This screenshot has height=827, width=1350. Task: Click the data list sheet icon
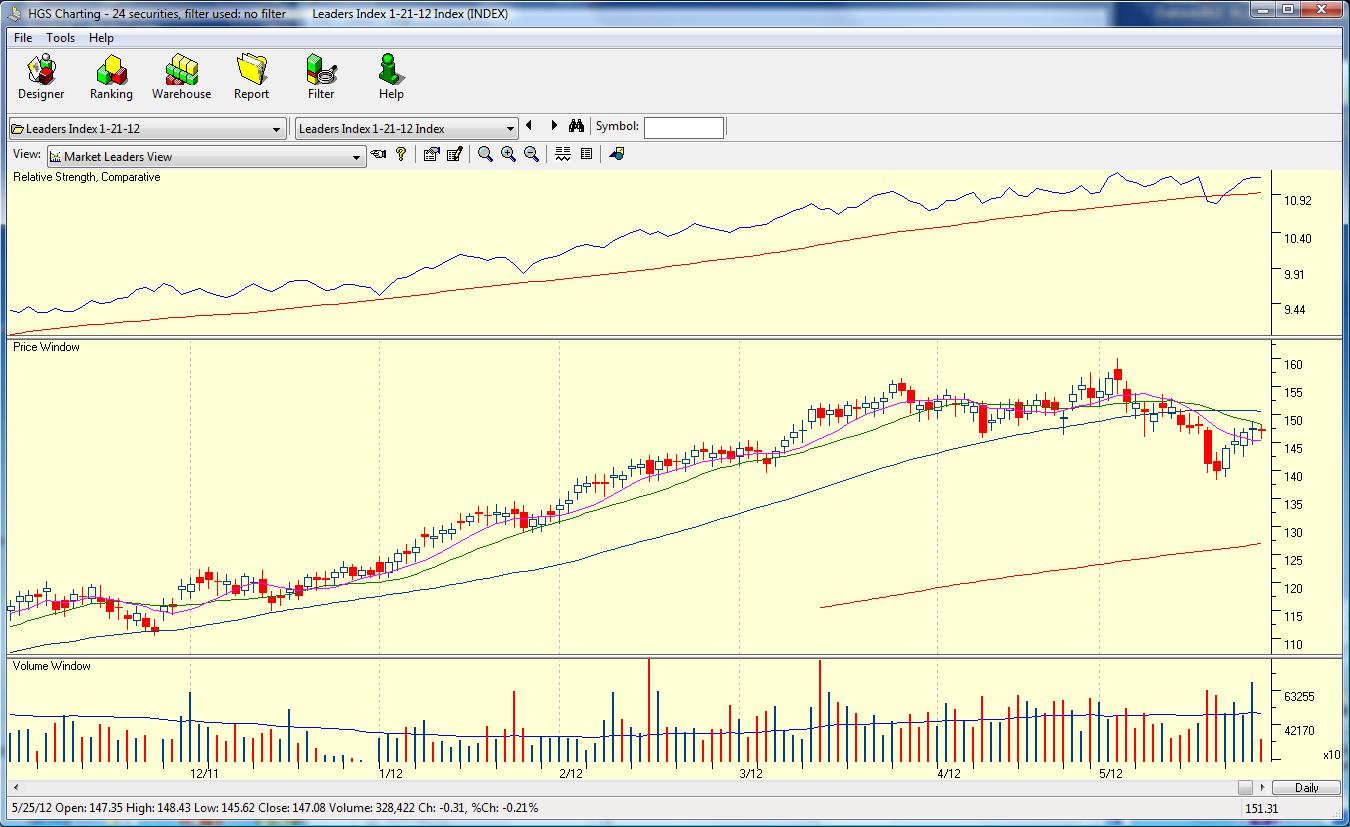click(586, 154)
